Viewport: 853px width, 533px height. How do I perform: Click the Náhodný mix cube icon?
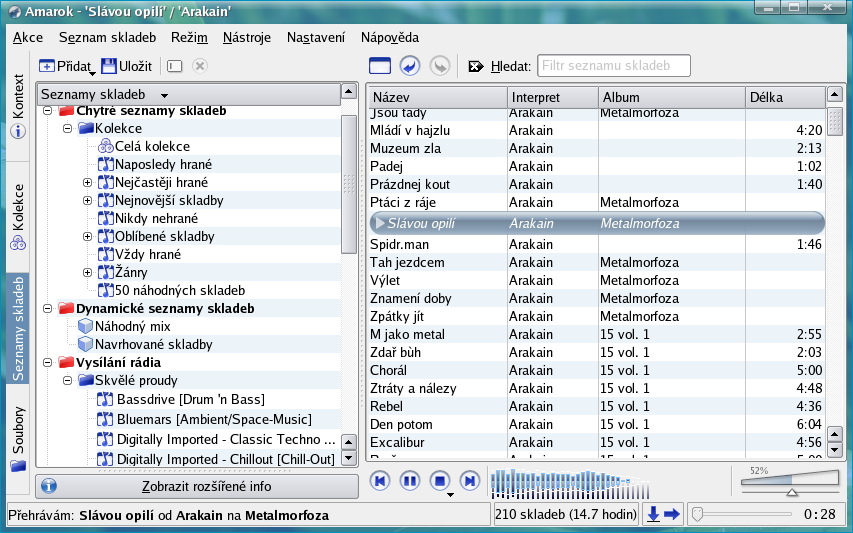point(85,326)
